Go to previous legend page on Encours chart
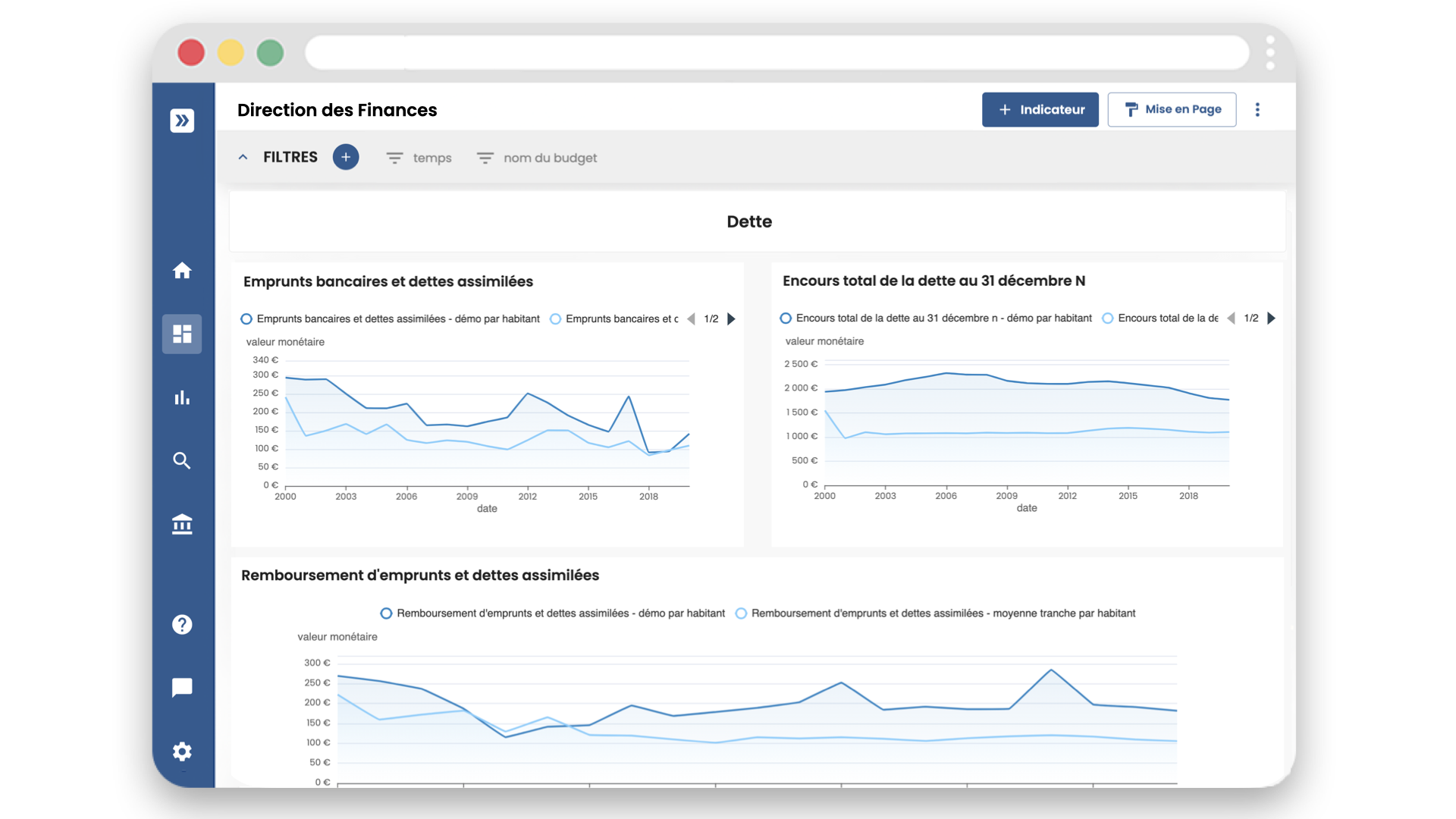Image resolution: width=1456 pixels, height=819 pixels. pos(1230,318)
